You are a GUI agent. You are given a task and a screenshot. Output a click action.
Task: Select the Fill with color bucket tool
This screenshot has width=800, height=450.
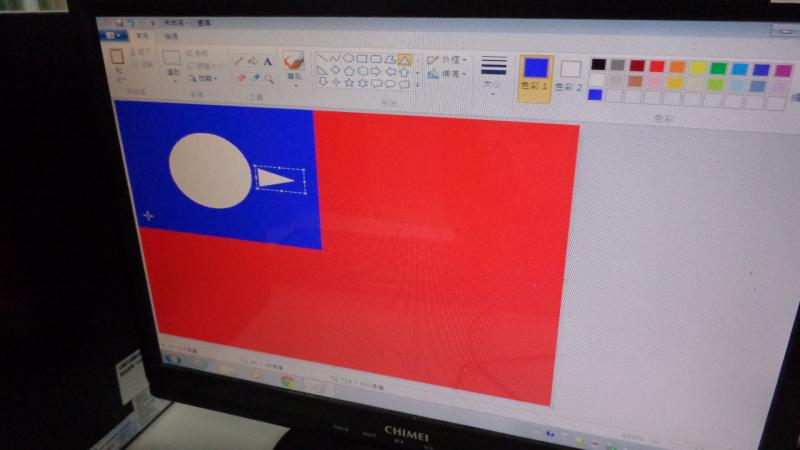[253, 62]
